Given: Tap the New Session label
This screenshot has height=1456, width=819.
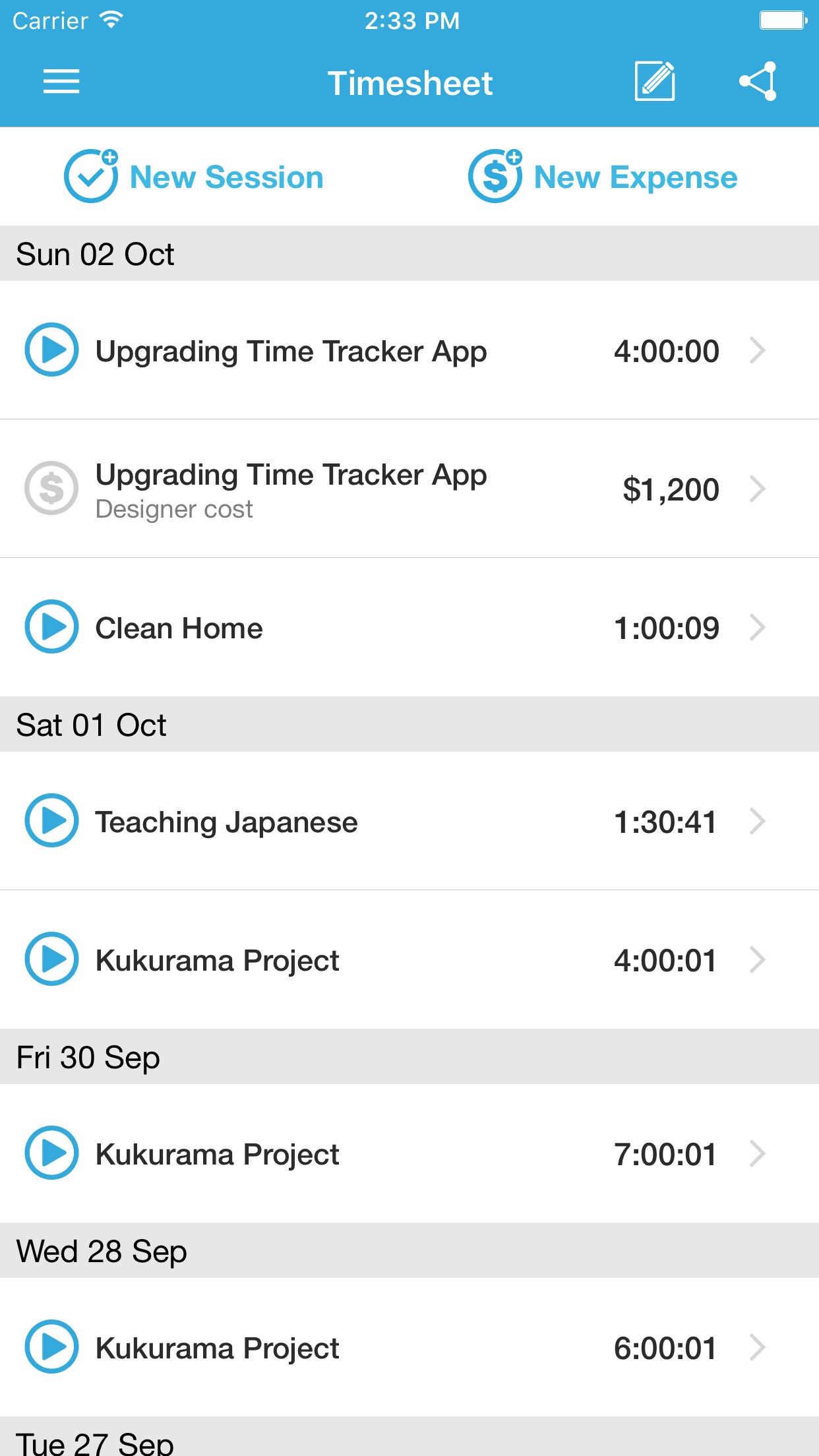Looking at the screenshot, I should click(x=226, y=177).
